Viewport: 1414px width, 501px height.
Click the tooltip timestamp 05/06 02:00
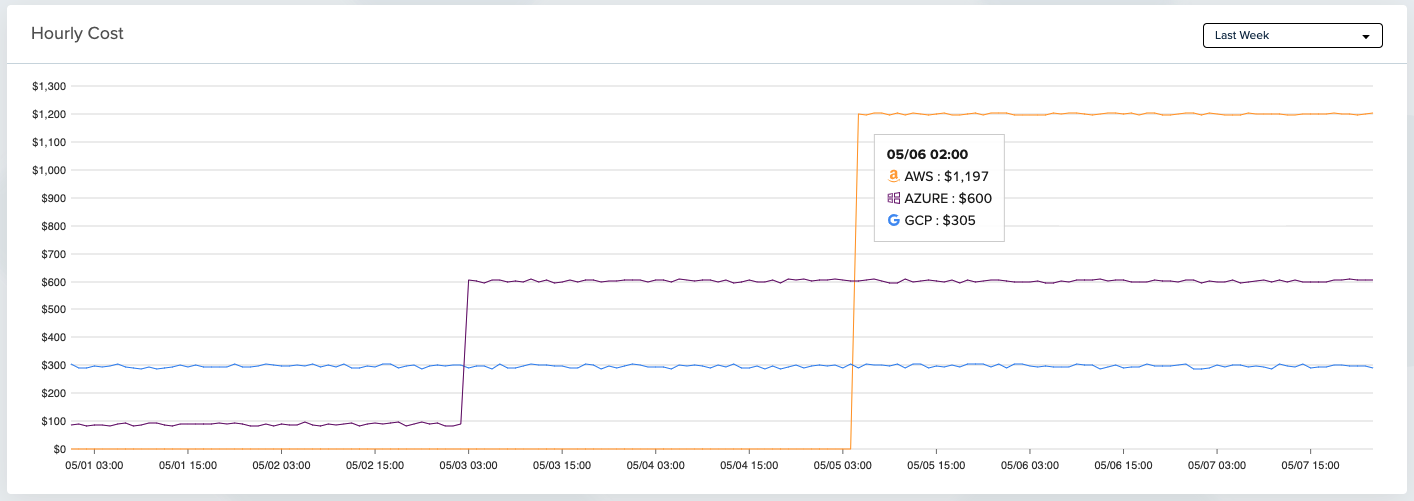click(927, 154)
